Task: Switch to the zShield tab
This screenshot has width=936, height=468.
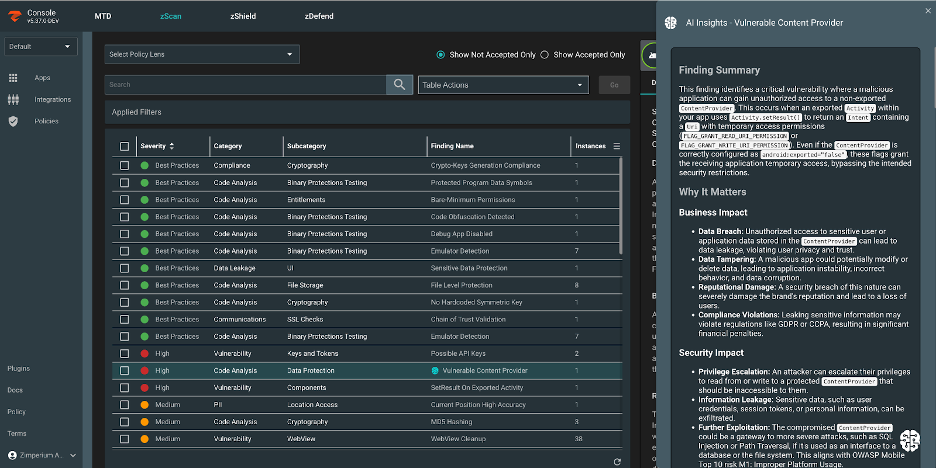Action: point(243,17)
